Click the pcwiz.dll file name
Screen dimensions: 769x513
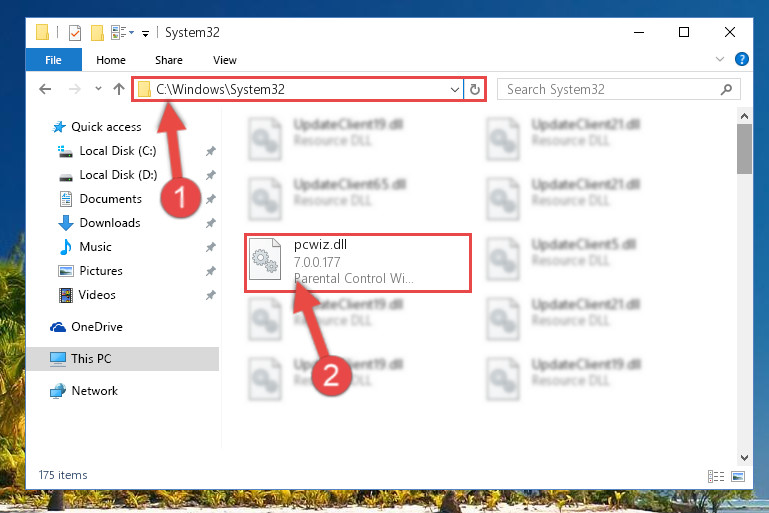pos(320,244)
